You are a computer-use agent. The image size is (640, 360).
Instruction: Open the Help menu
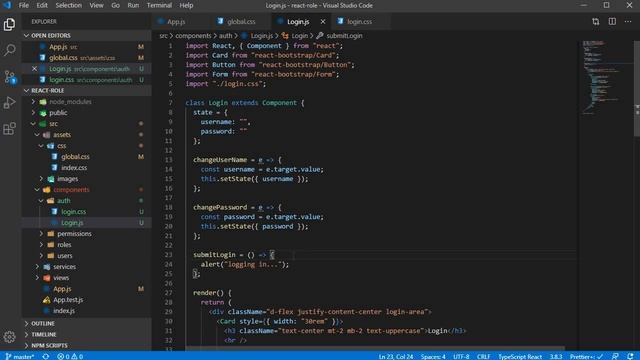[186, 5]
